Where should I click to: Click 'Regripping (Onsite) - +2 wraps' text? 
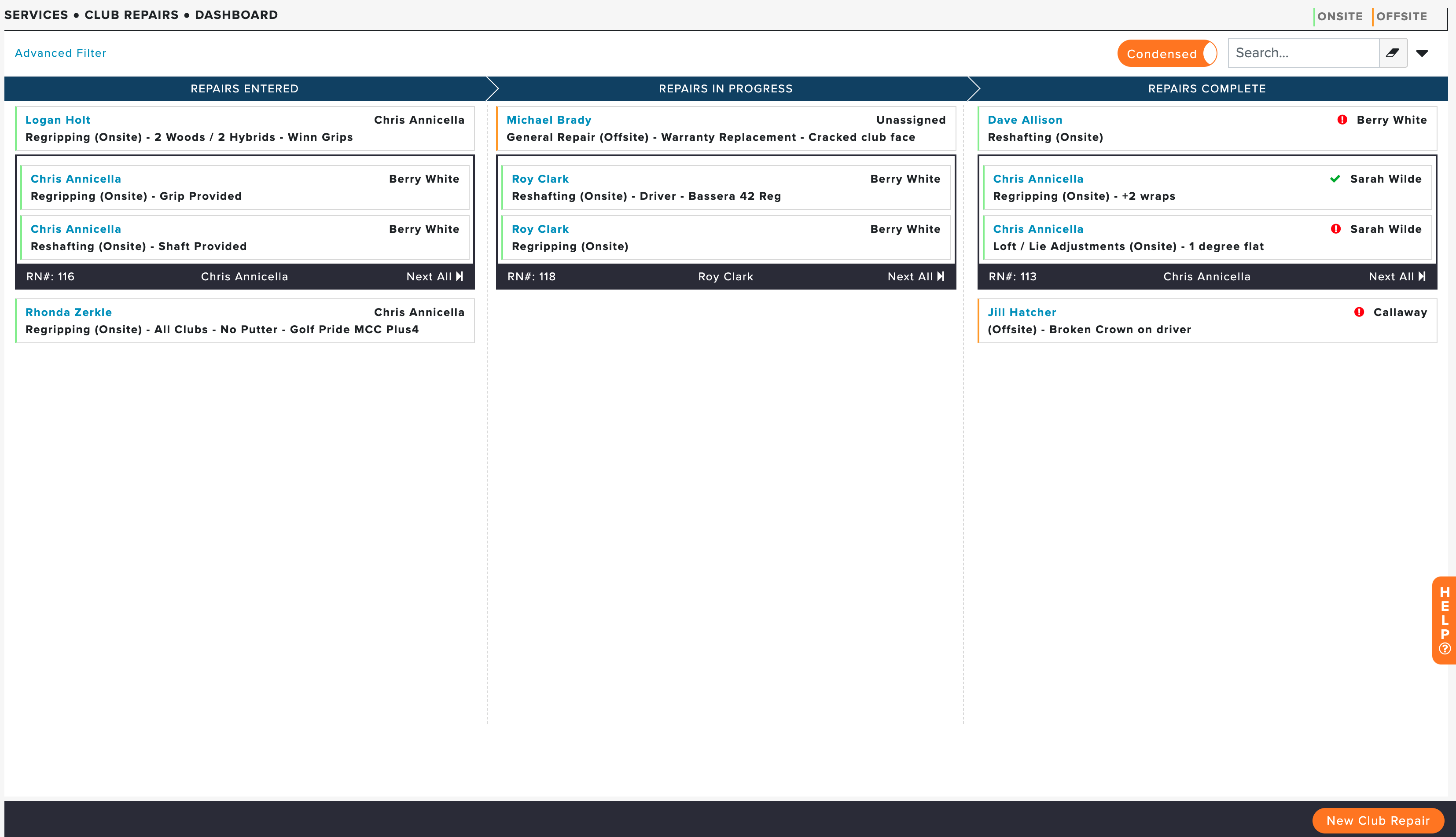coord(1084,196)
